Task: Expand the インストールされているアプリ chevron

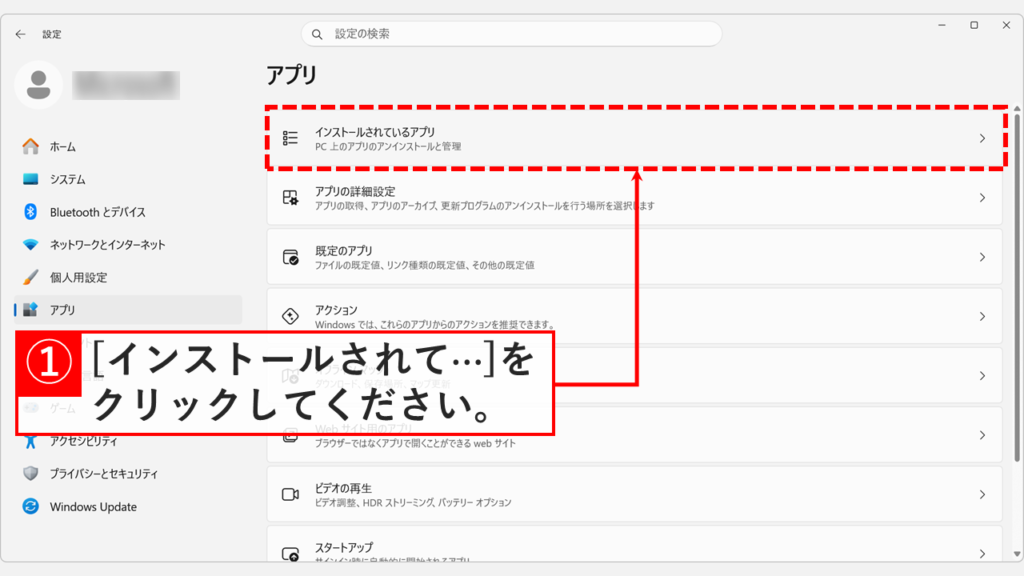Action: tap(982, 138)
